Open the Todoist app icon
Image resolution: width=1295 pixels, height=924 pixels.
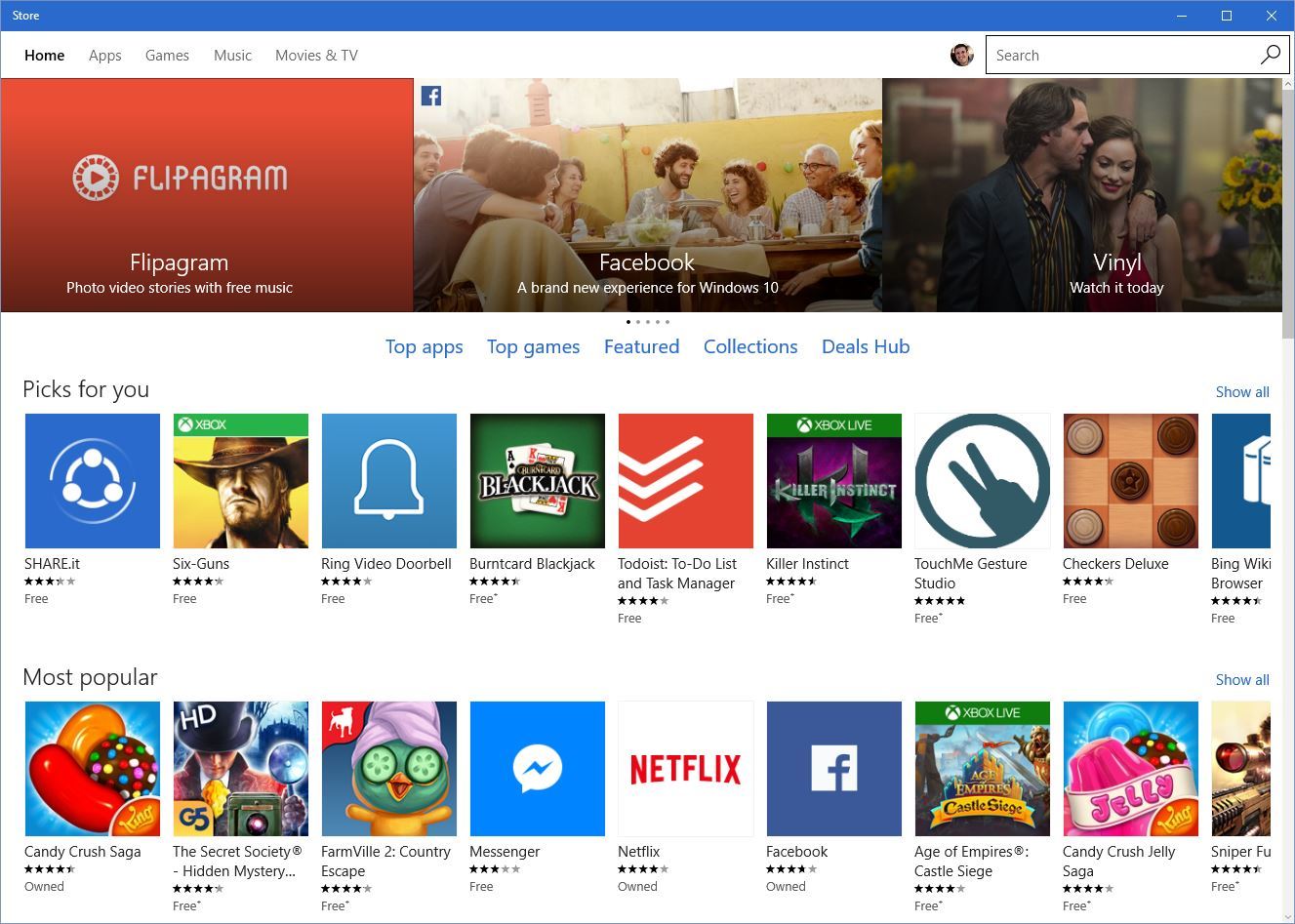point(685,480)
